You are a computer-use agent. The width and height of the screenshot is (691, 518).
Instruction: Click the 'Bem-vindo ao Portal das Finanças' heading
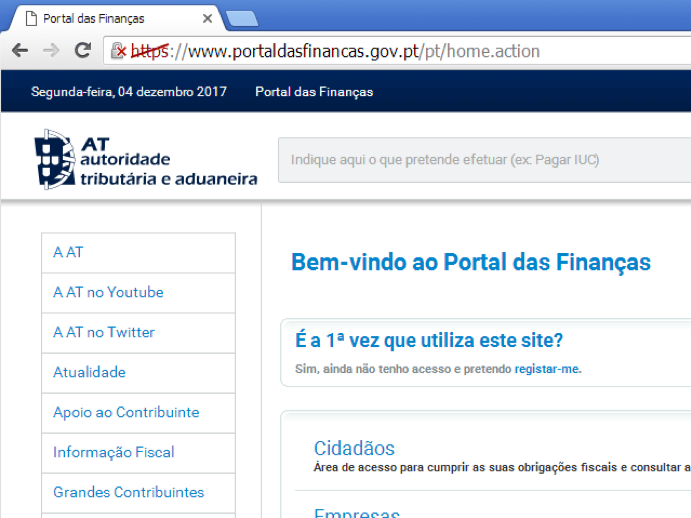tap(471, 262)
